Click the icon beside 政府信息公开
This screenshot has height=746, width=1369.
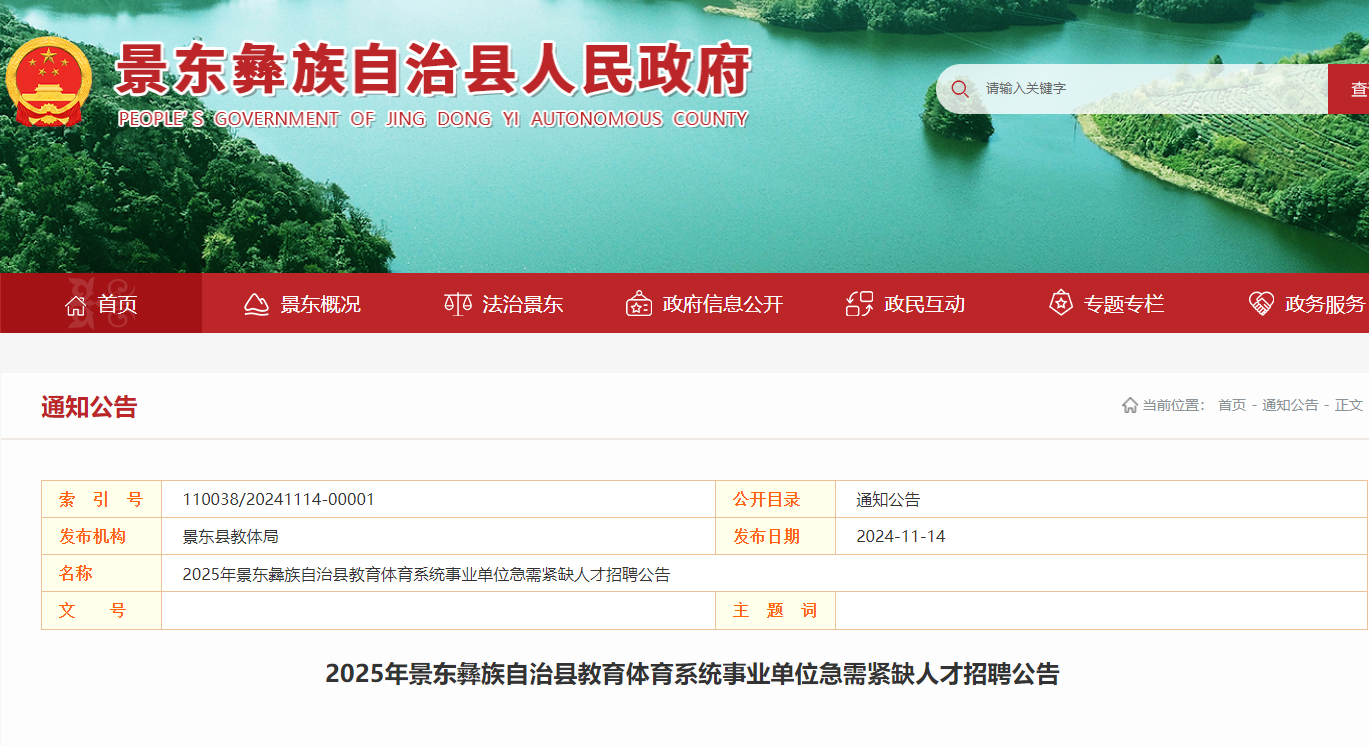coord(639,304)
